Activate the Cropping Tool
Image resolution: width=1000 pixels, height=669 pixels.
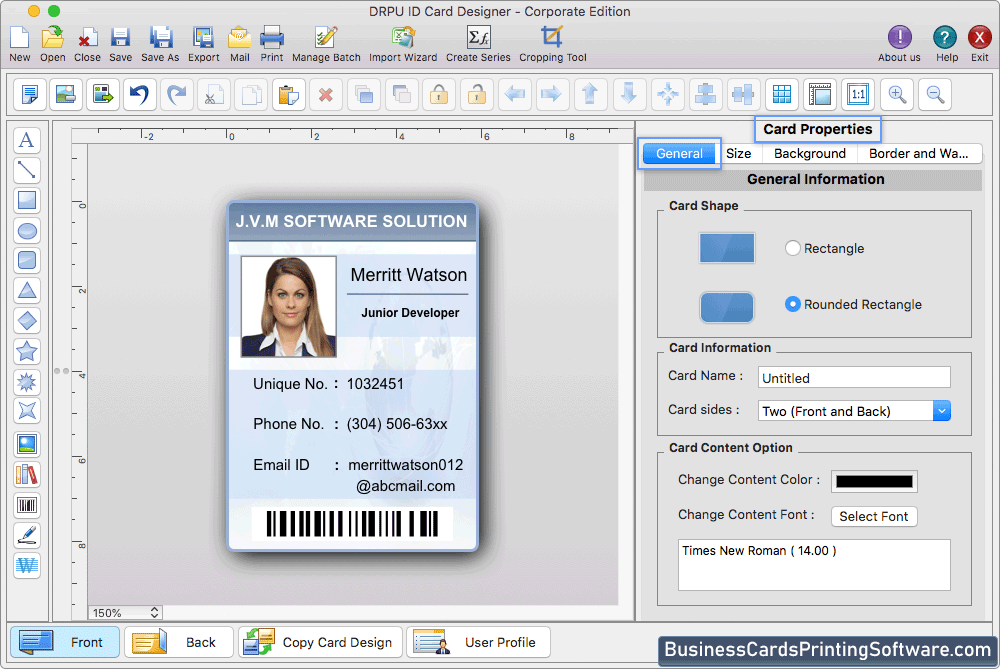pyautogui.click(x=552, y=44)
